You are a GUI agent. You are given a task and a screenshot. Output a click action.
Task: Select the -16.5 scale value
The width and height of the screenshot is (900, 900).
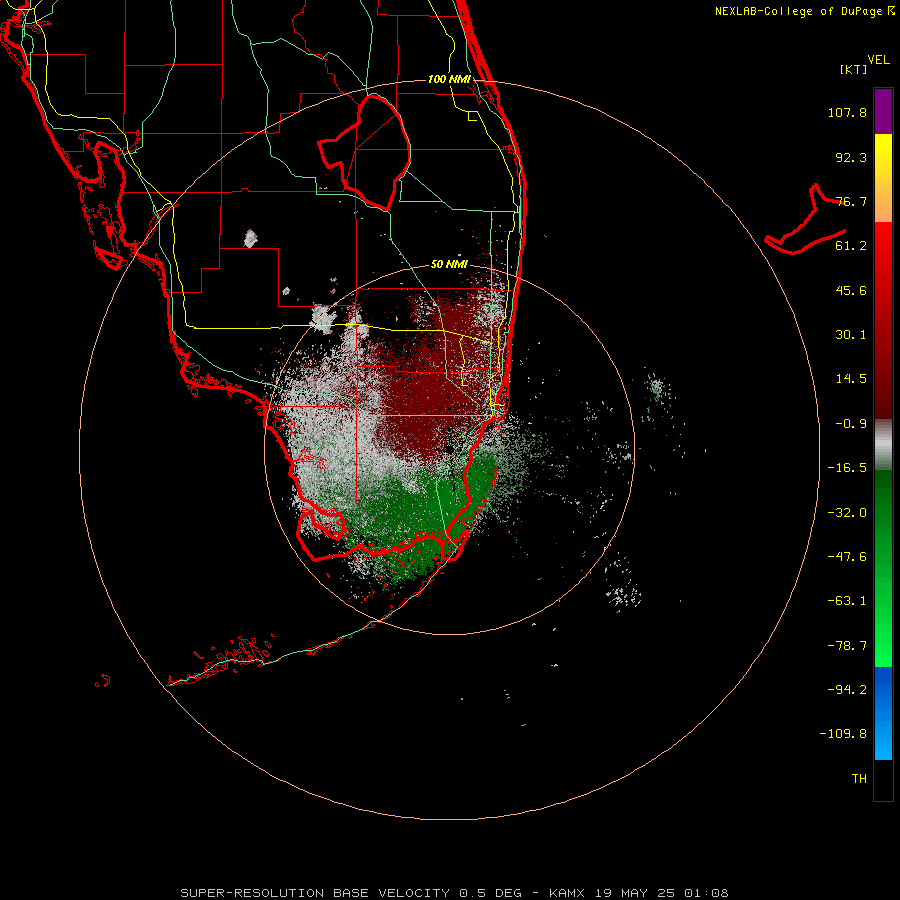tap(847, 468)
